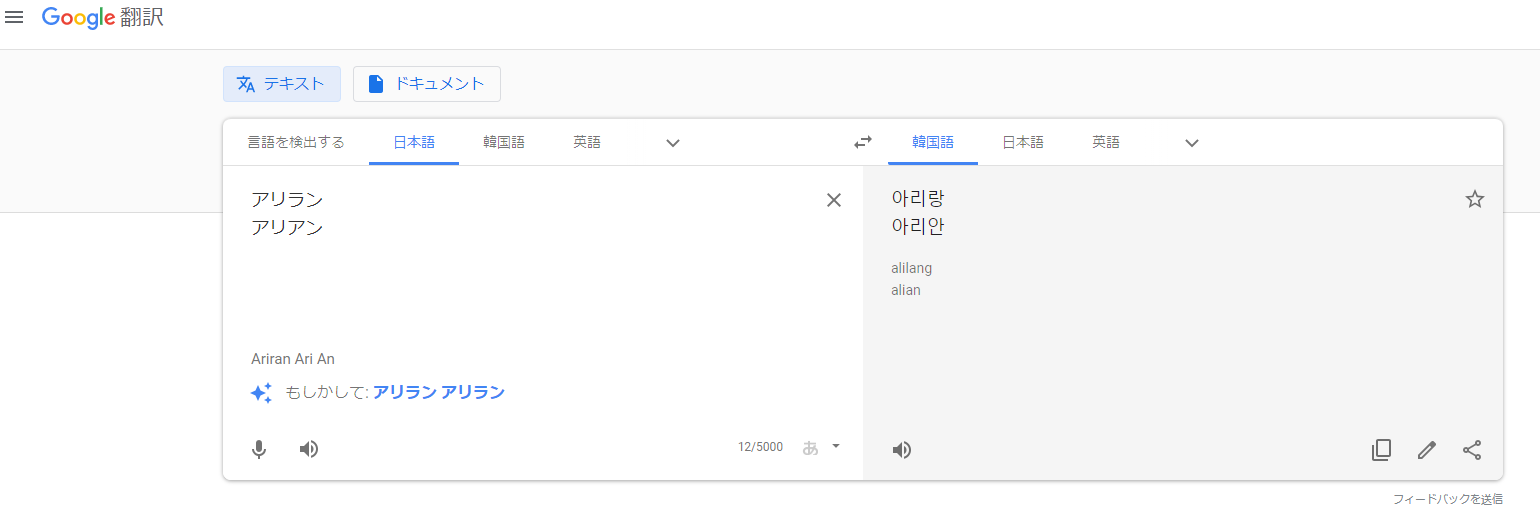Switch to ドキュメント translation mode
Screen dimensions: 1540x530
[427, 84]
